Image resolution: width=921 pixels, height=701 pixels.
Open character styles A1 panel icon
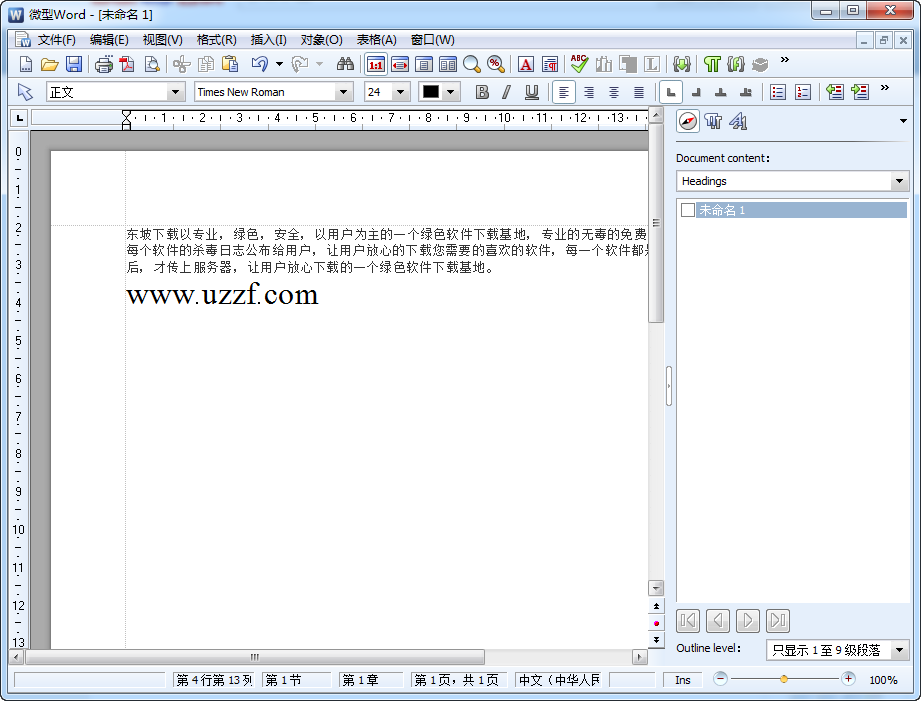coord(738,122)
